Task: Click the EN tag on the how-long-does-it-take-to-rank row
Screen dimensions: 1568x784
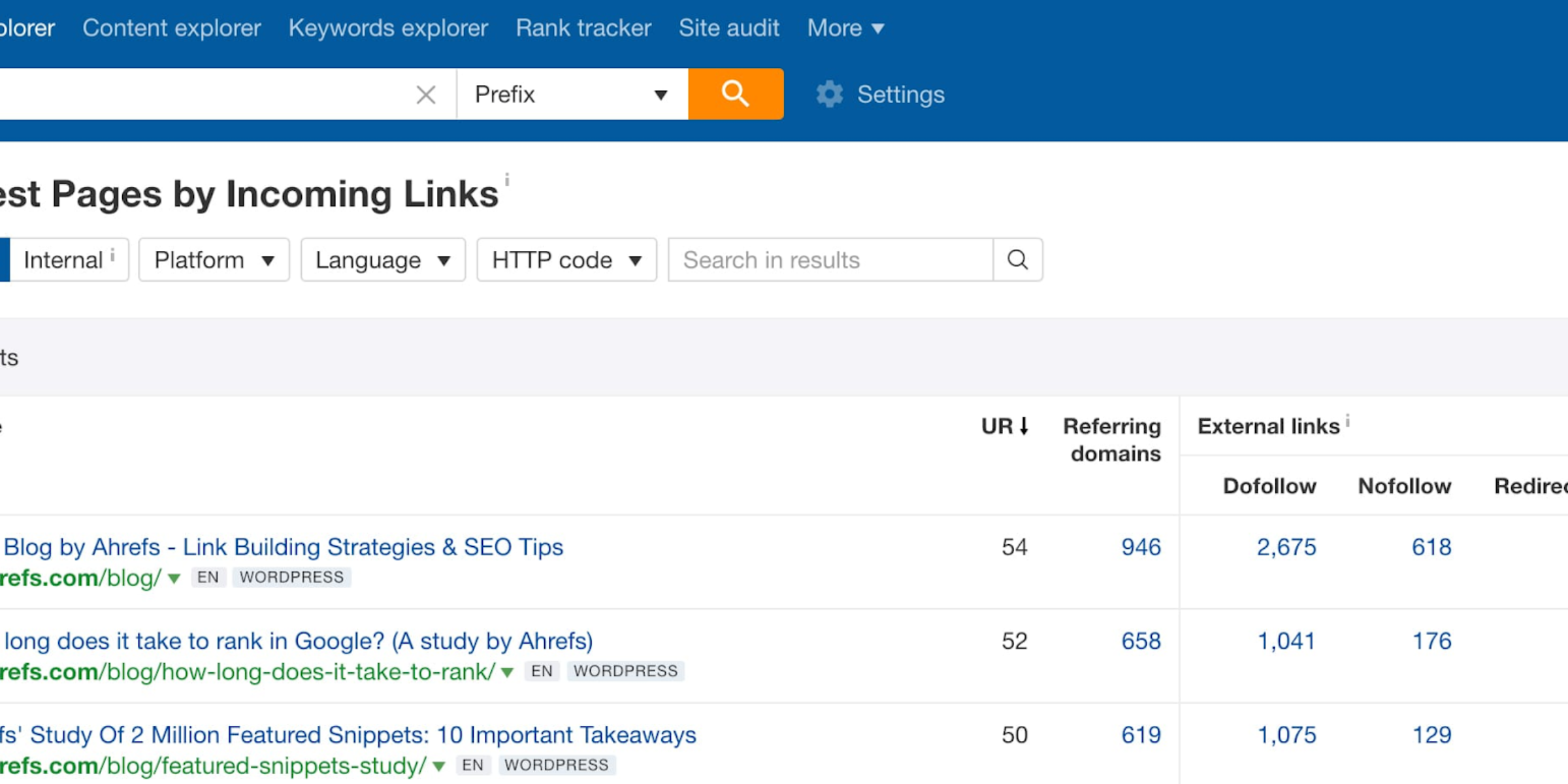Action: 542,671
